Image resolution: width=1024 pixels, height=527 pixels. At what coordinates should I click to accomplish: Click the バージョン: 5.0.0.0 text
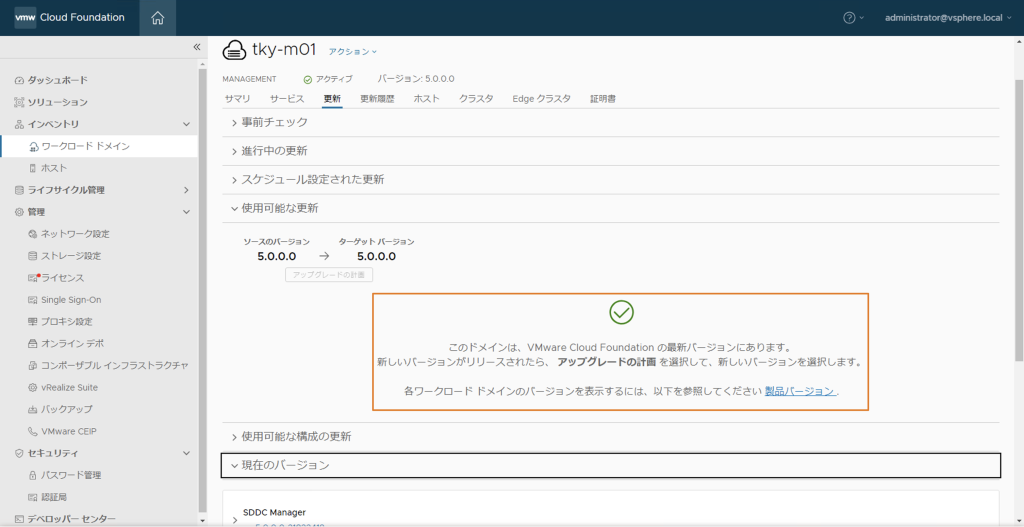416,79
